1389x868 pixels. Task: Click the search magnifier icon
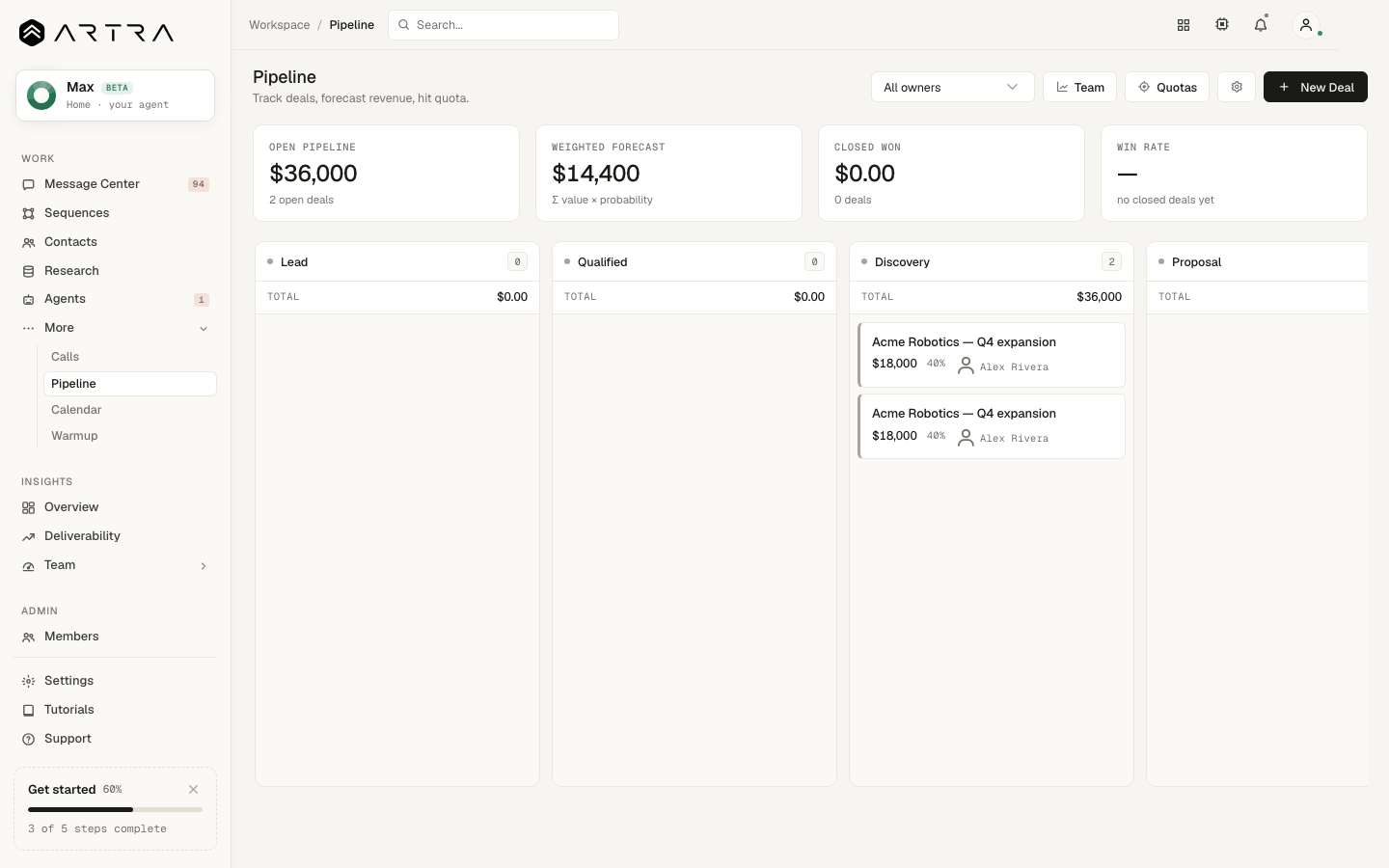click(404, 25)
